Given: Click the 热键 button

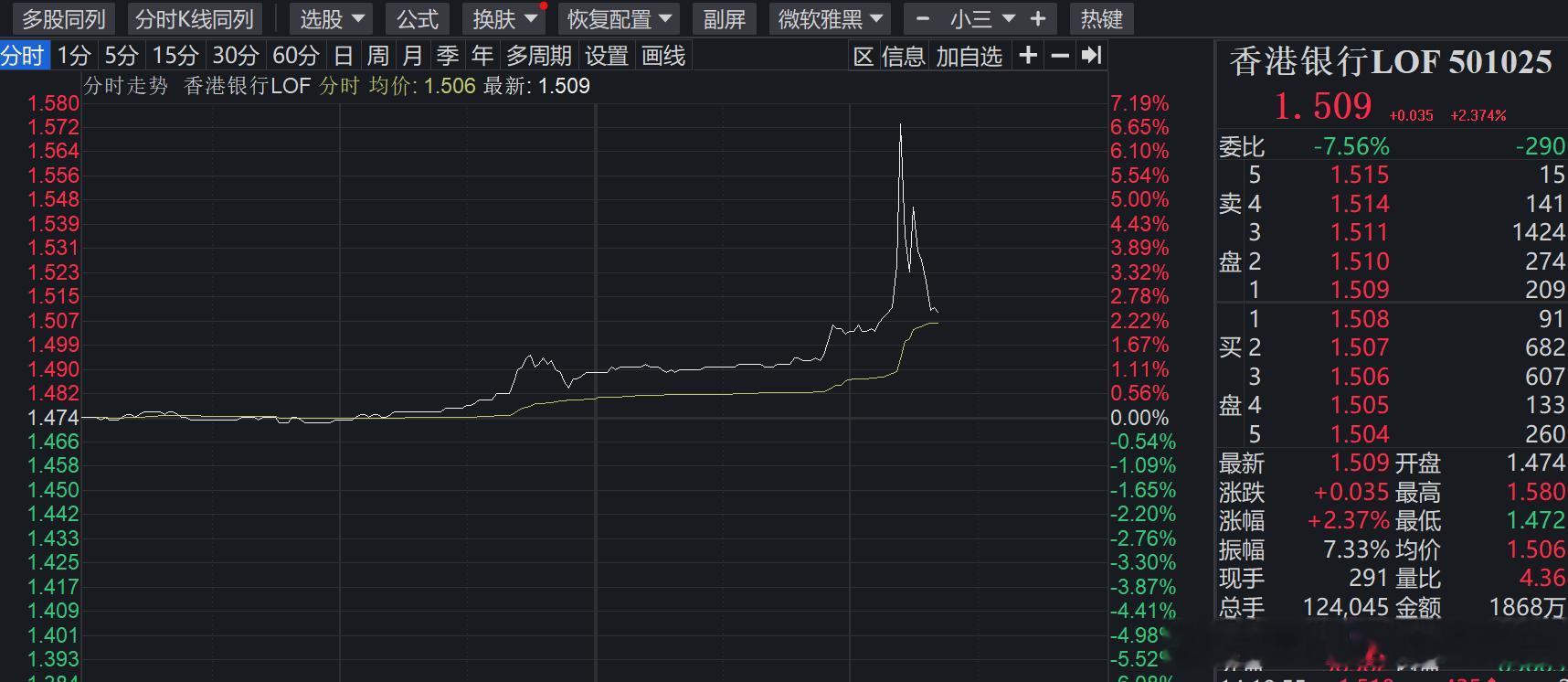Looking at the screenshot, I should pyautogui.click(x=1101, y=18).
